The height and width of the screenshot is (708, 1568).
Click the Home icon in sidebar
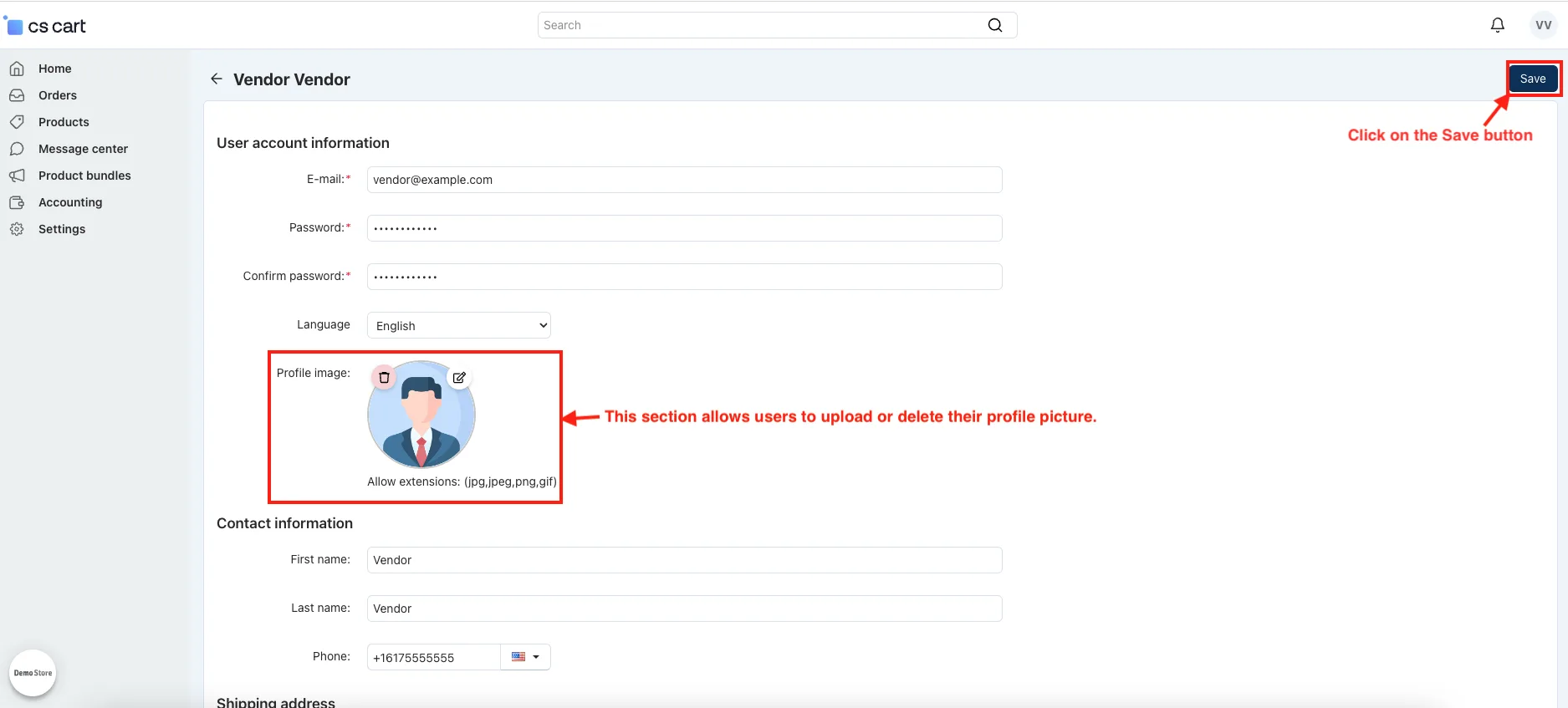[17, 69]
